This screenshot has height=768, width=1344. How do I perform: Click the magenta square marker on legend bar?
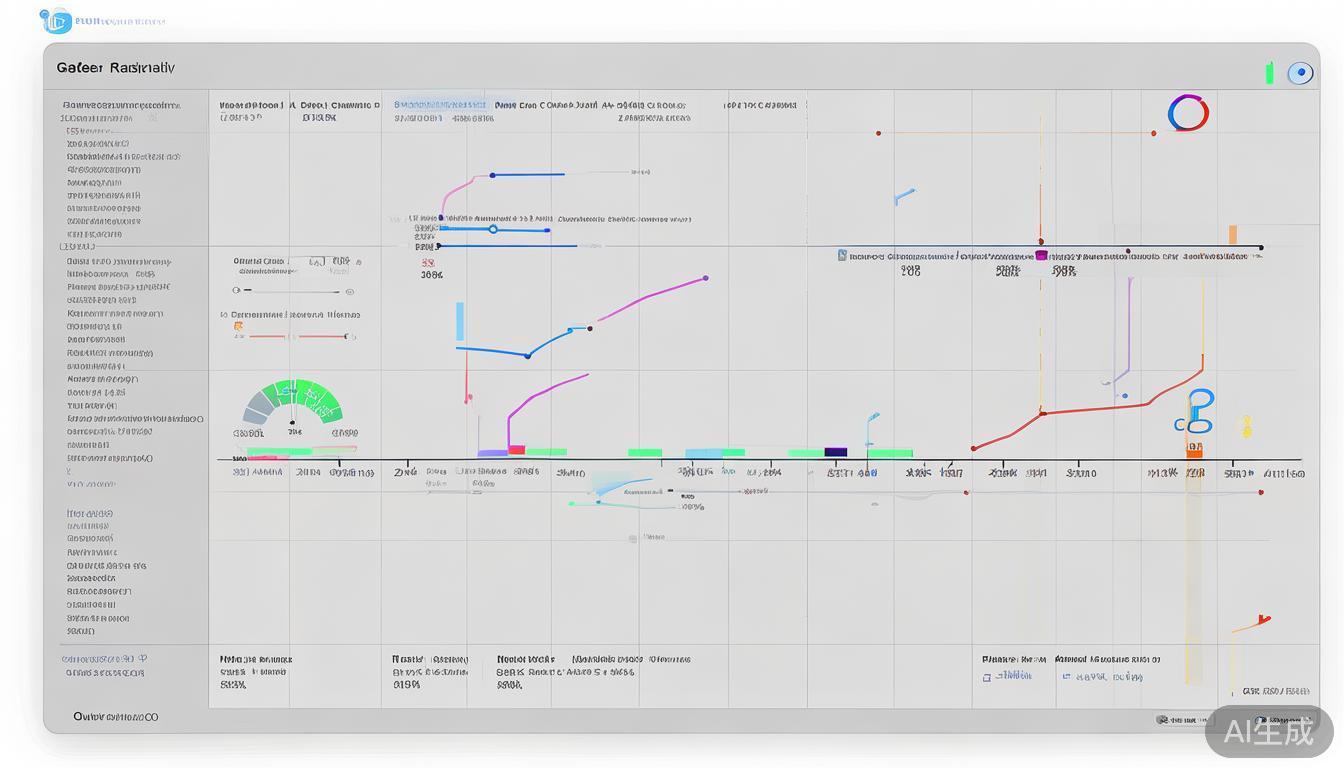pyautogui.click(x=1041, y=256)
